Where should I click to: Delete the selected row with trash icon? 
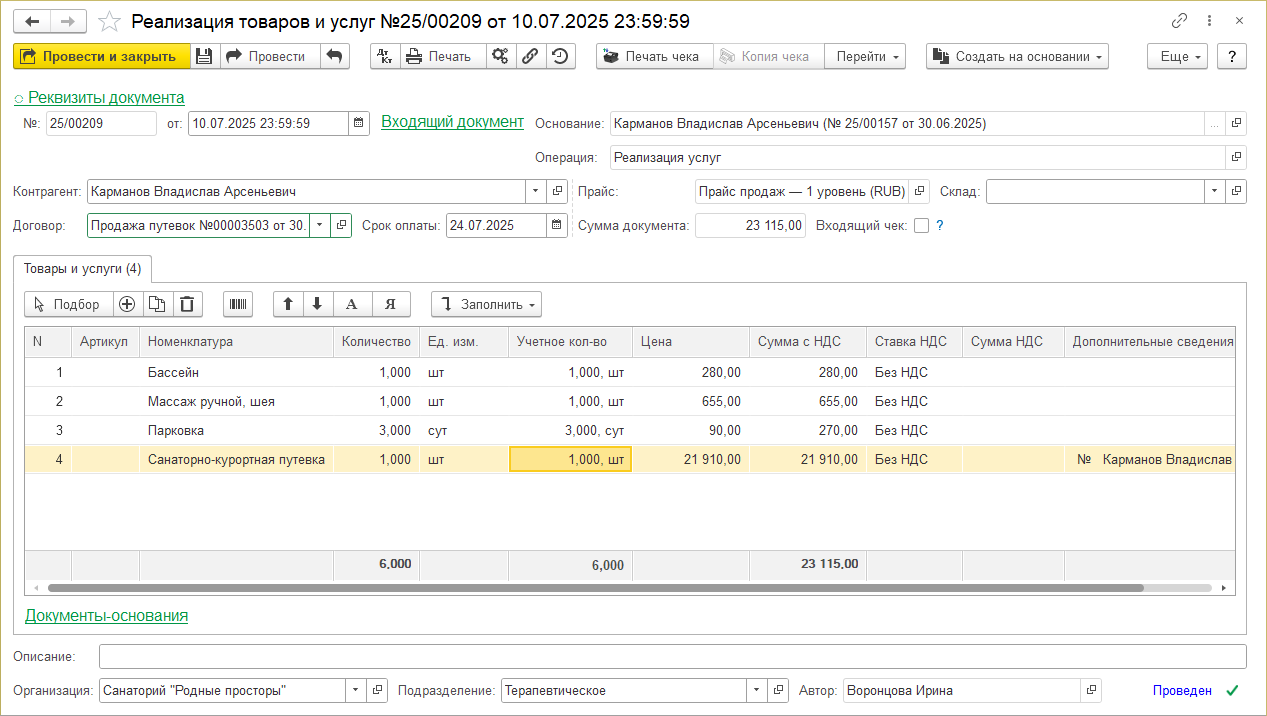pyautogui.click(x=187, y=304)
